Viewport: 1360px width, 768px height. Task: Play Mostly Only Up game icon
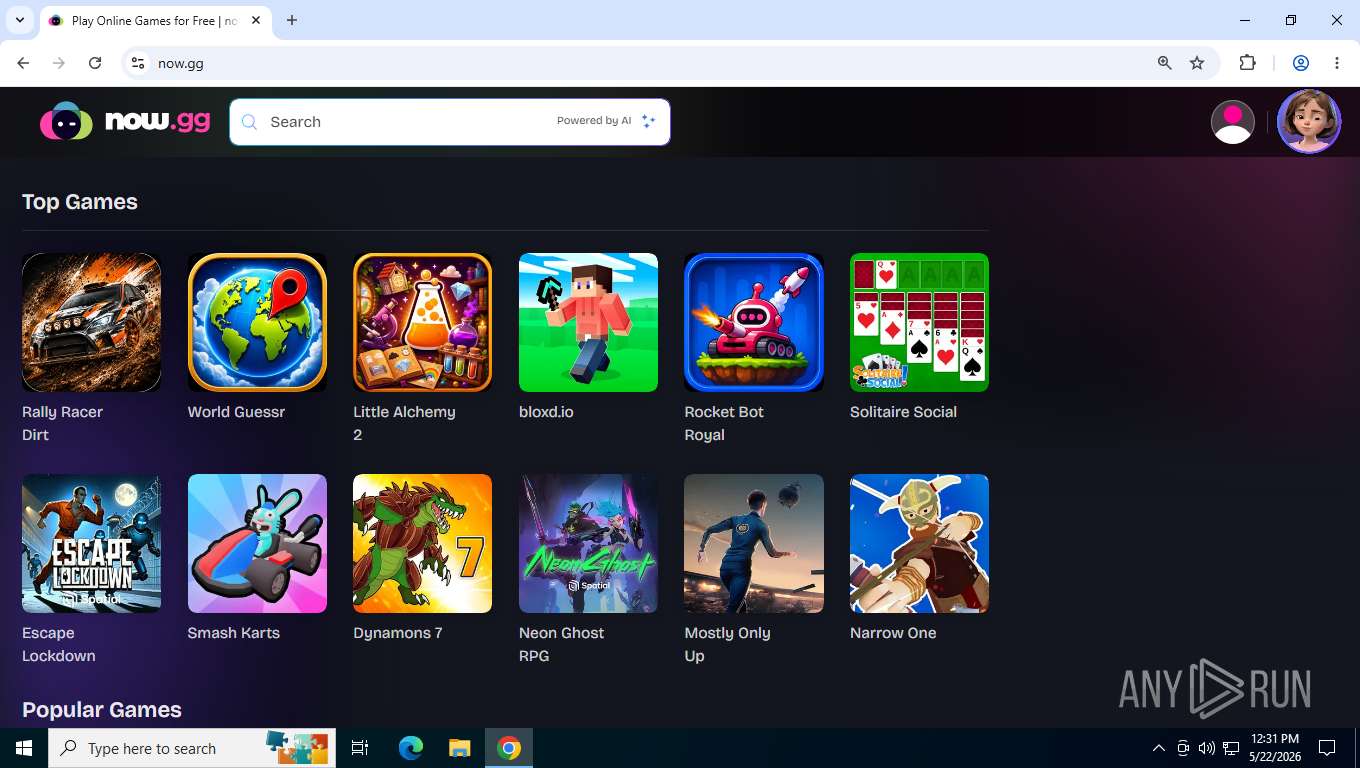(x=754, y=543)
